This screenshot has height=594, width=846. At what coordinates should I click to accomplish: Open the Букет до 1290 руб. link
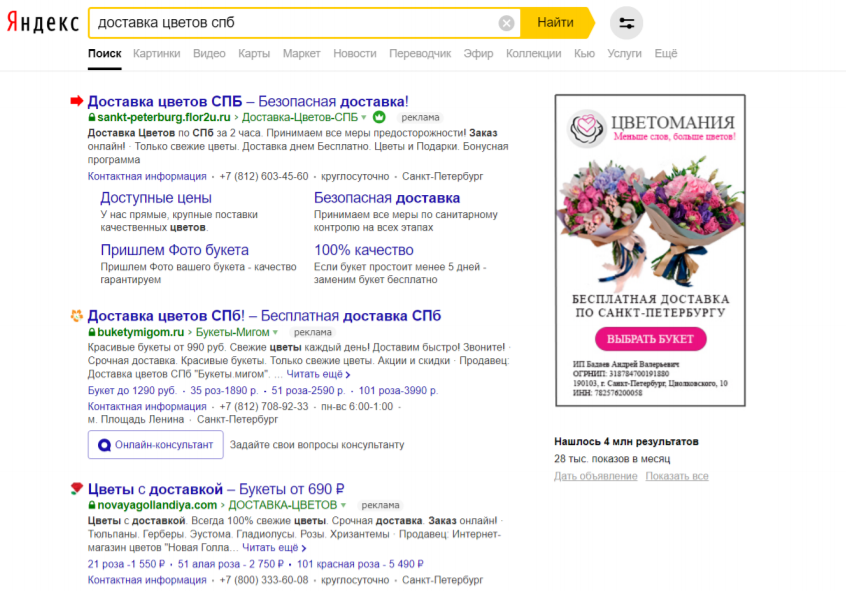click(x=132, y=390)
